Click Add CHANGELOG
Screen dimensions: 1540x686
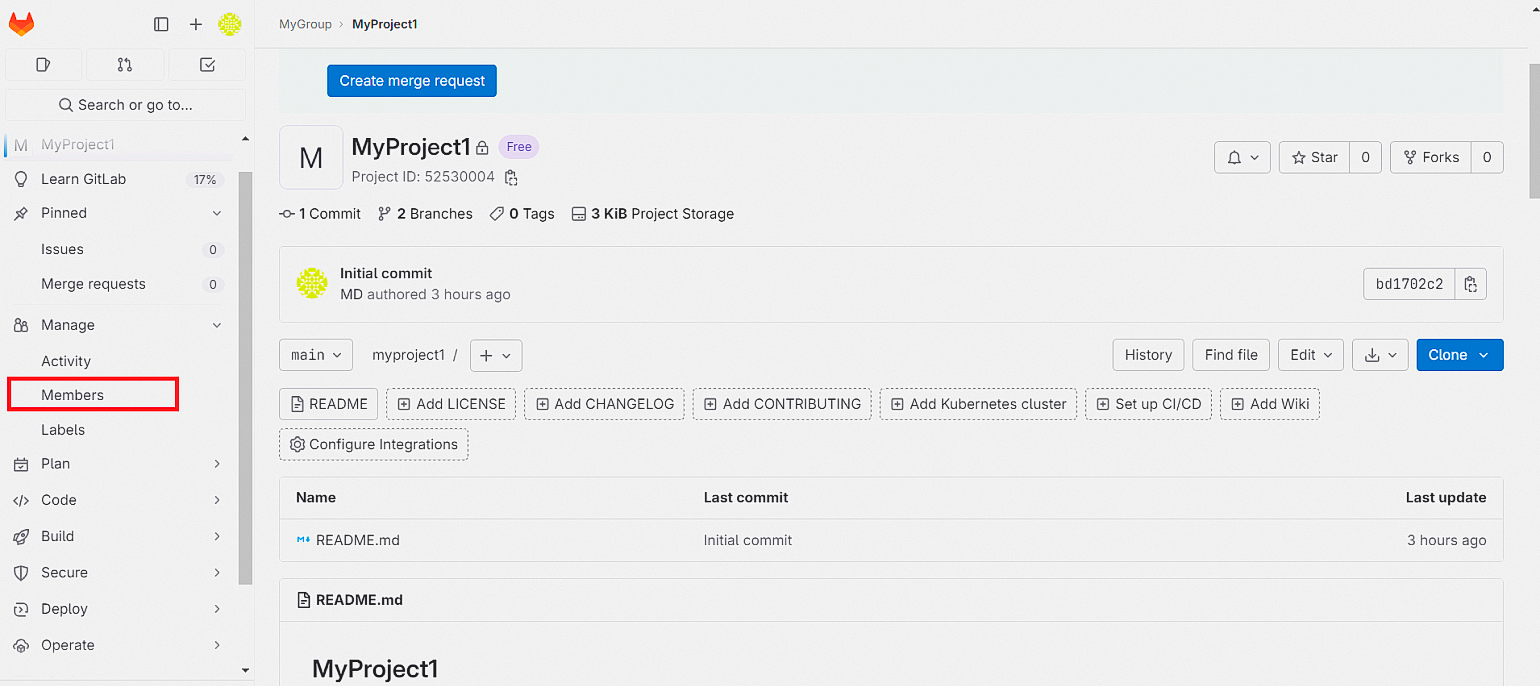pos(604,404)
